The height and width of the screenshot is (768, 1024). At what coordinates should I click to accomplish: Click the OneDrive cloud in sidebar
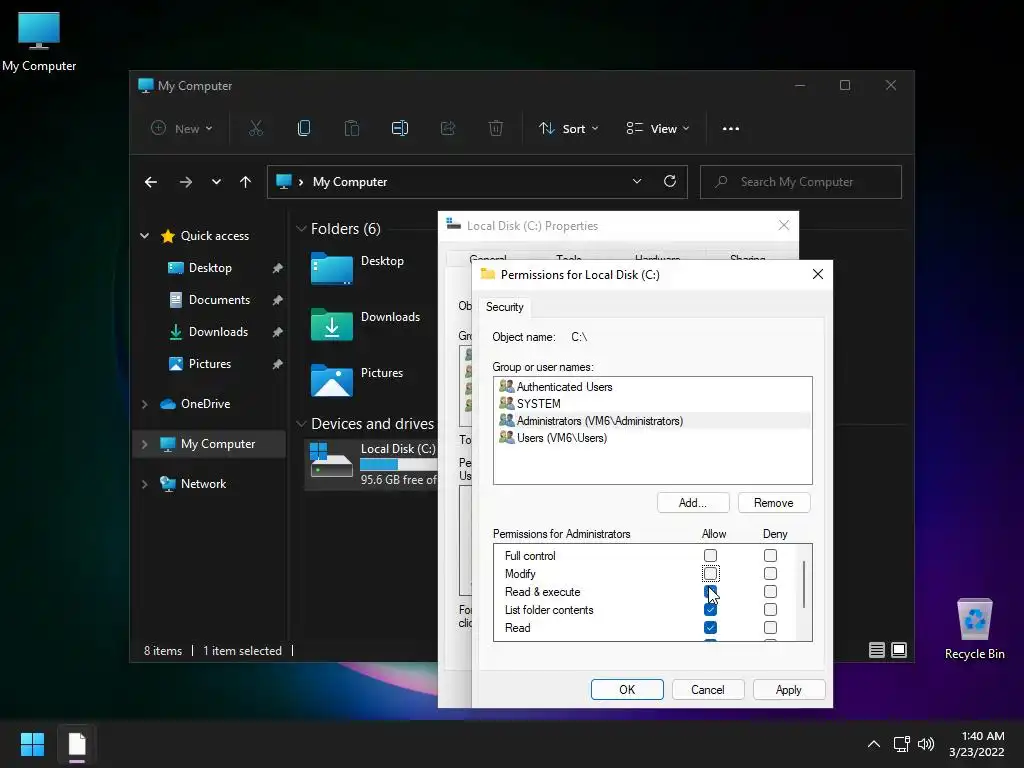[168, 404]
